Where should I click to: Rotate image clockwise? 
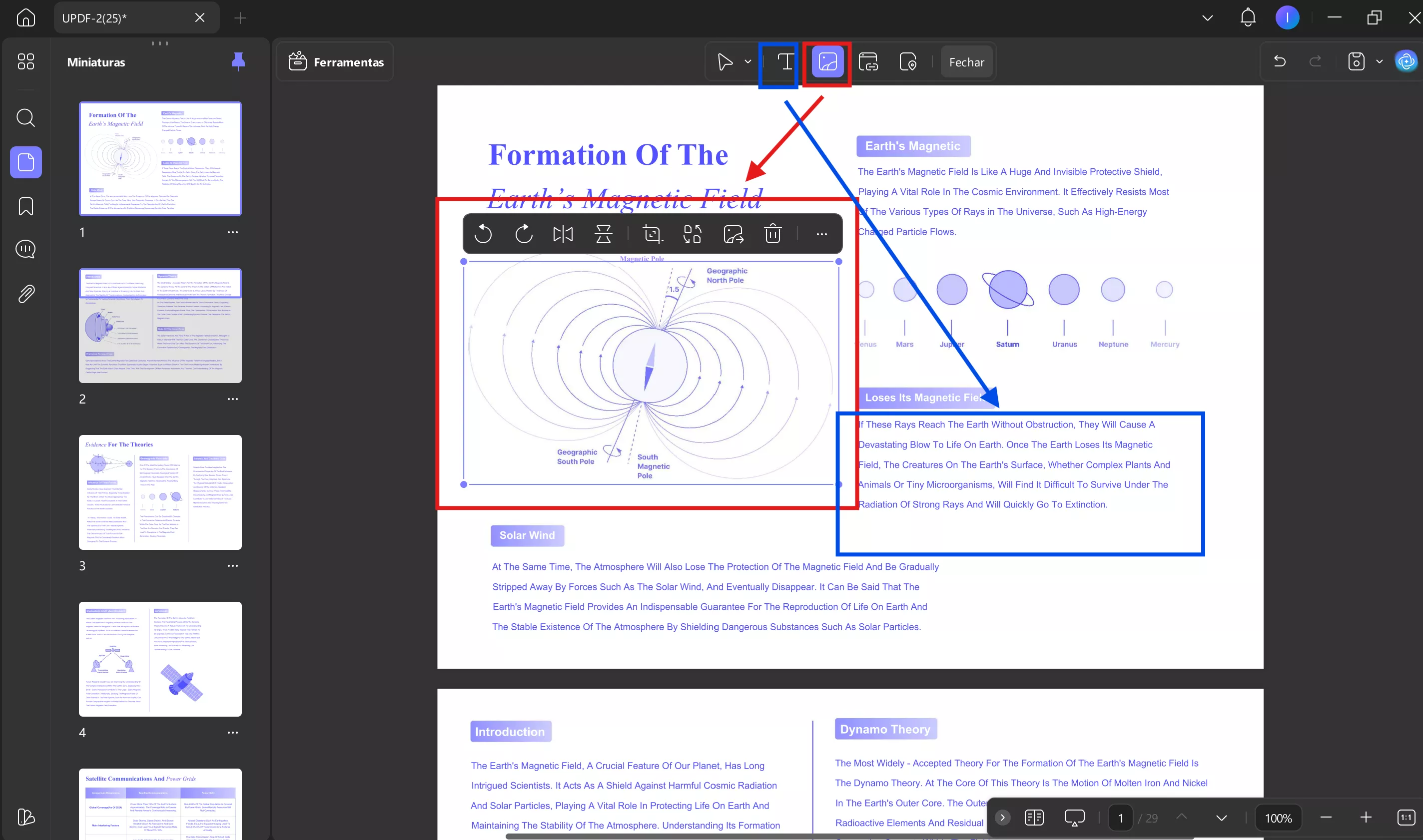524,234
